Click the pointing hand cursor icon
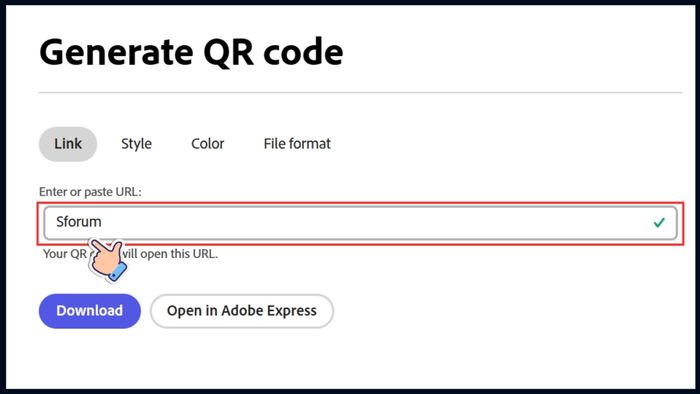This screenshot has width=700, height=394. tap(108, 260)
